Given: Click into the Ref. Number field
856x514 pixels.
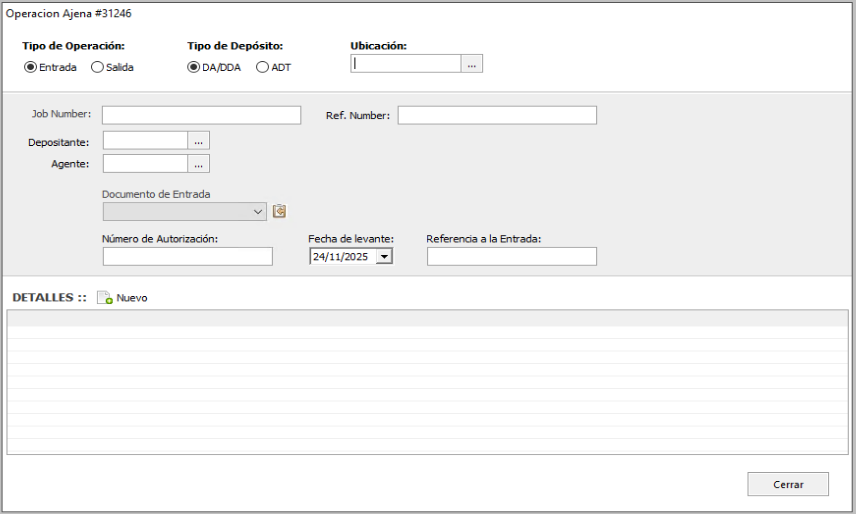Looking at the screenshot, I should [496, 115].
